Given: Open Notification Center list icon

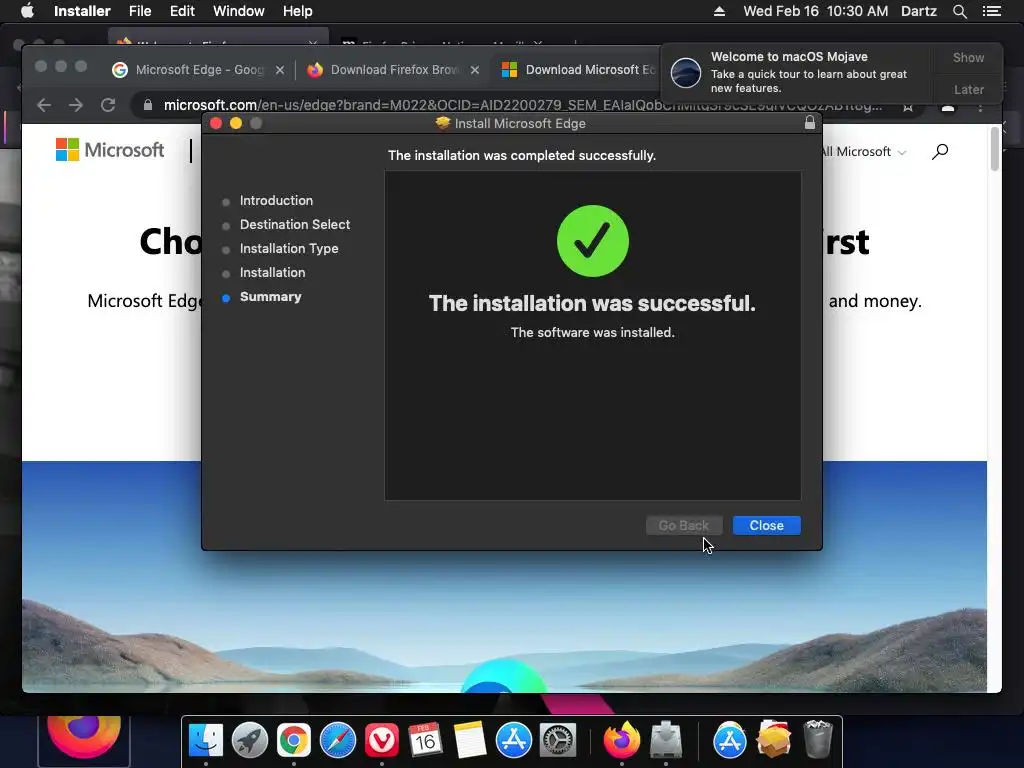Looking at the screenshot, I should (991, 11).
